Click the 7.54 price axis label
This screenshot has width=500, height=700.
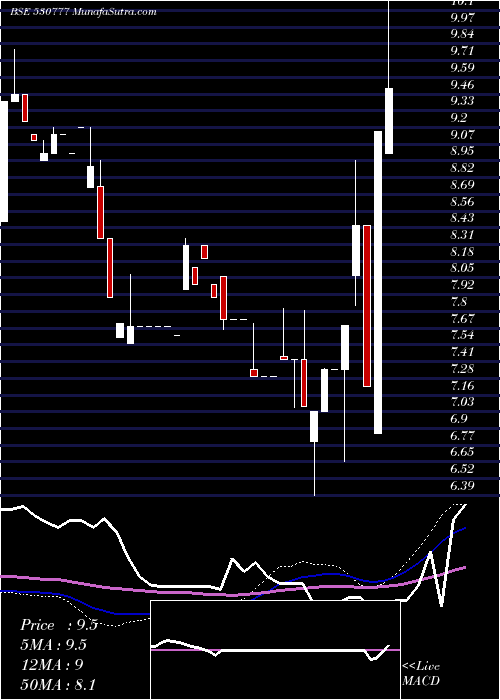click(x=462, y=335)
